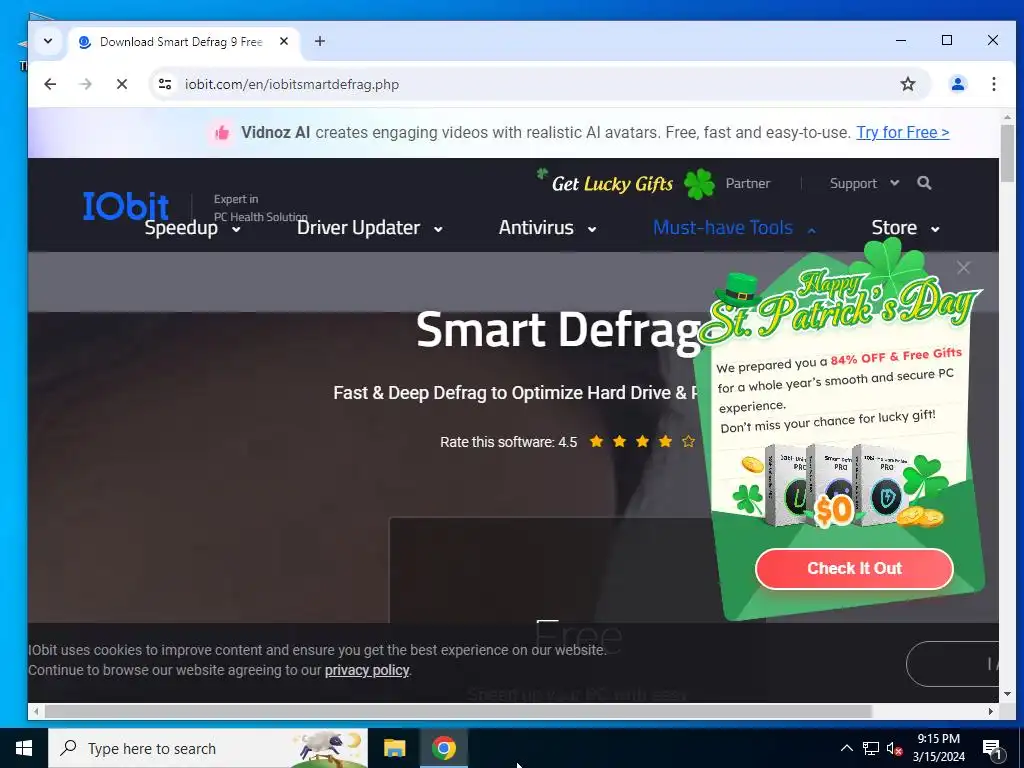
Task: Close the St. Patrick's Day popup
Action: 963,268
